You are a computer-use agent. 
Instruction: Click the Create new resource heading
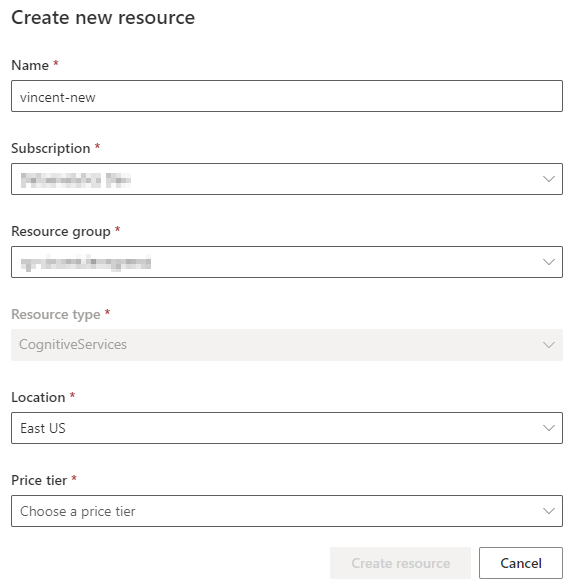point(103,18)
